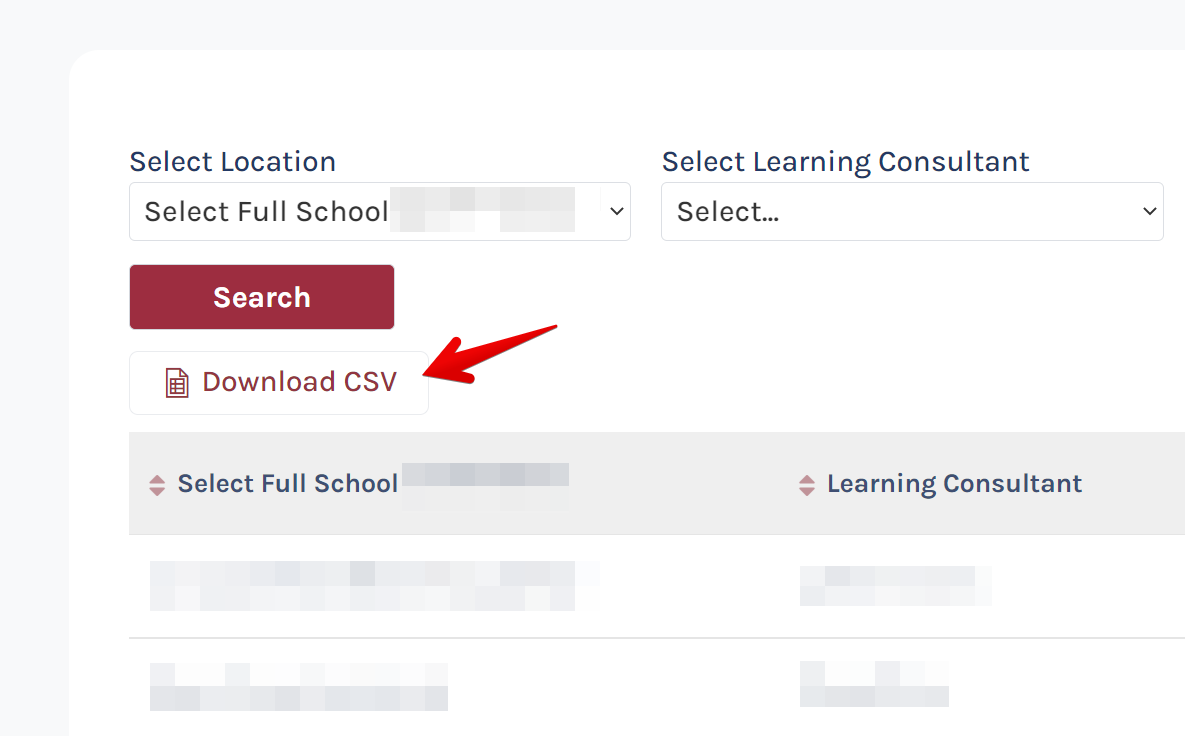Screen dimensions: 1185x736
Task: Click the Select Learning Consultant heading label
Action: point(845,161)
